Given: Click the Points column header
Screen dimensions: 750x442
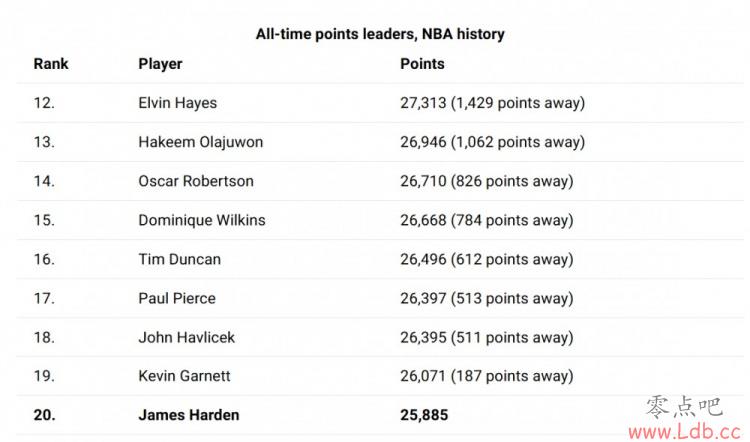Looking at the screenshot, I should (422, 64).
